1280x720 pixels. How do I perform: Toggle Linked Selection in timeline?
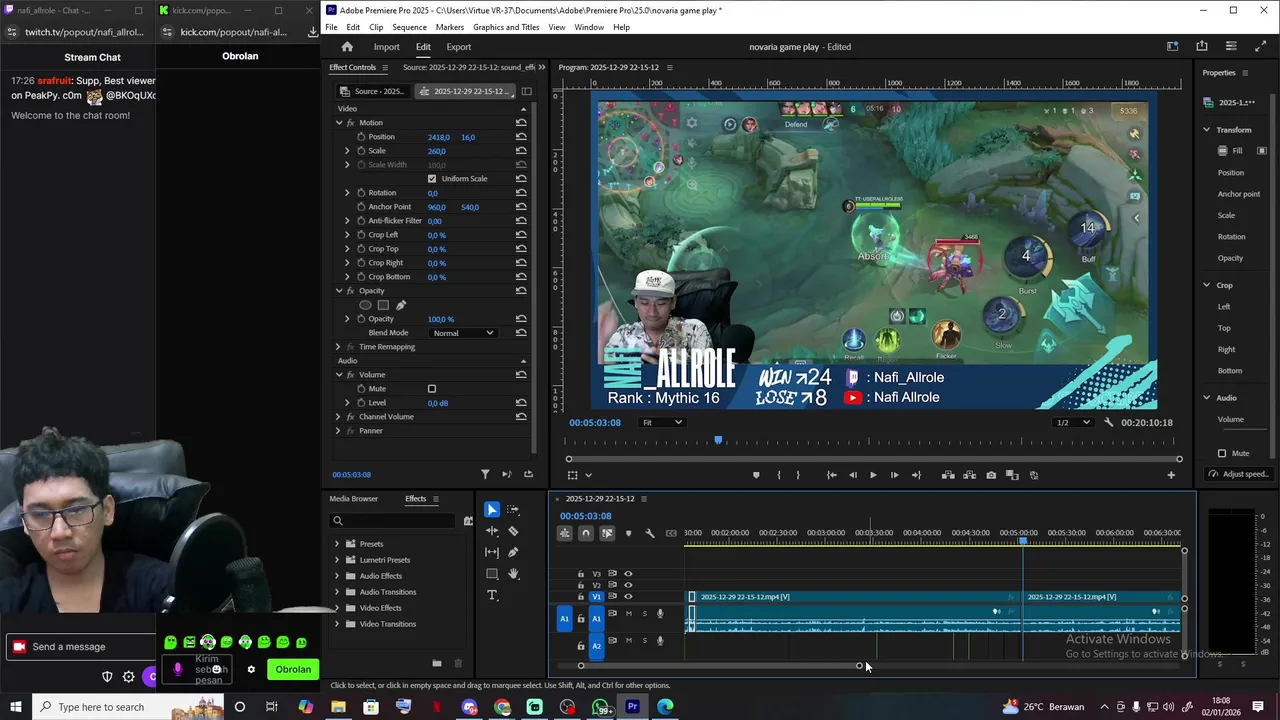[x=607, y=533]
